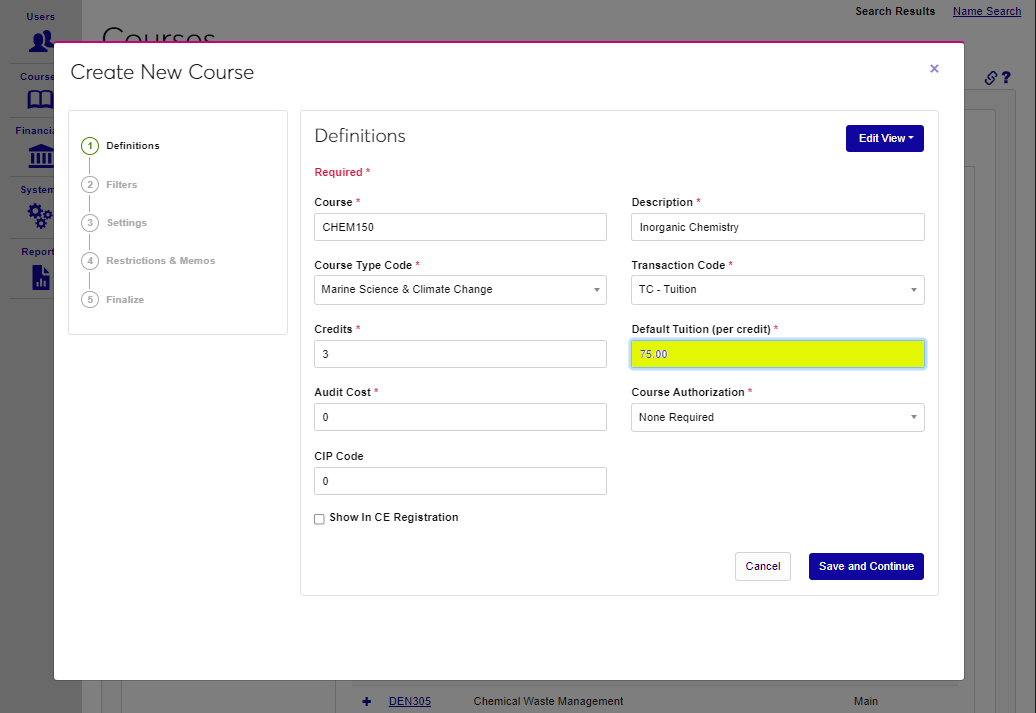Click the Save and Continue button
Viewport: 1036px width, 713px height.
pyautogui.click(x=865, y=567)
